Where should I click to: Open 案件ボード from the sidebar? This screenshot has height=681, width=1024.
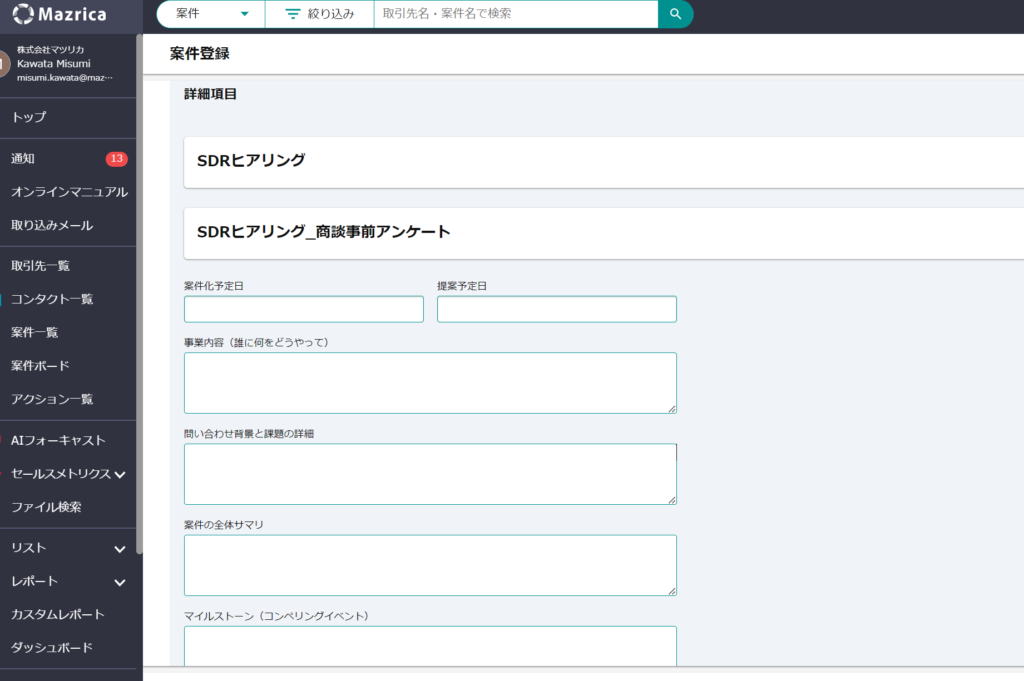(x=40, y=366)
